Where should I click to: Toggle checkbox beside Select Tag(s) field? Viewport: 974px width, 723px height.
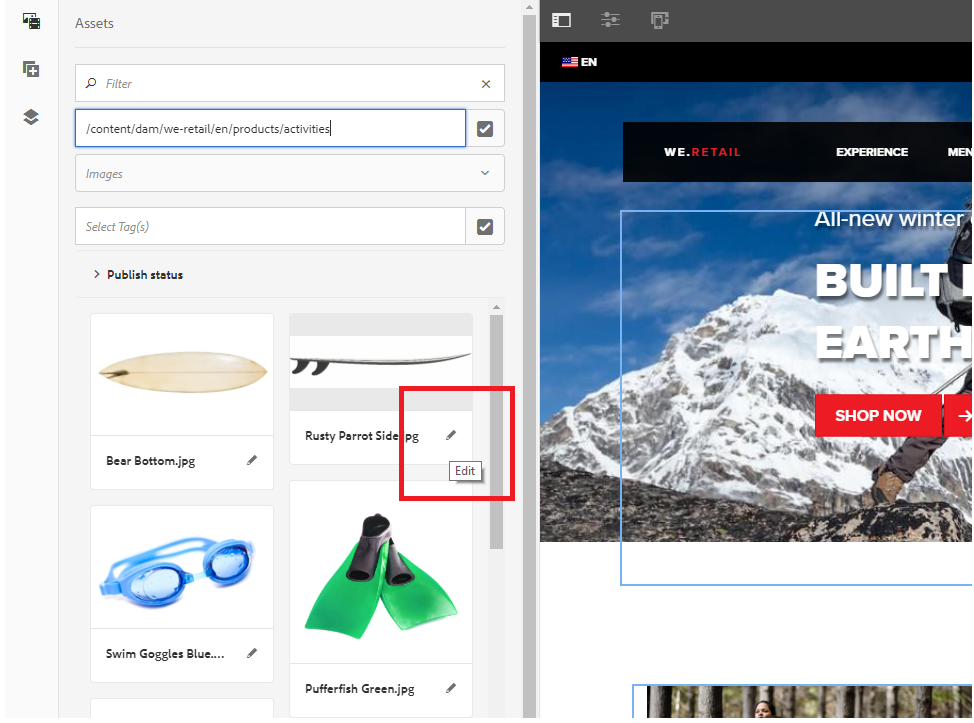(x=485, y=227)
